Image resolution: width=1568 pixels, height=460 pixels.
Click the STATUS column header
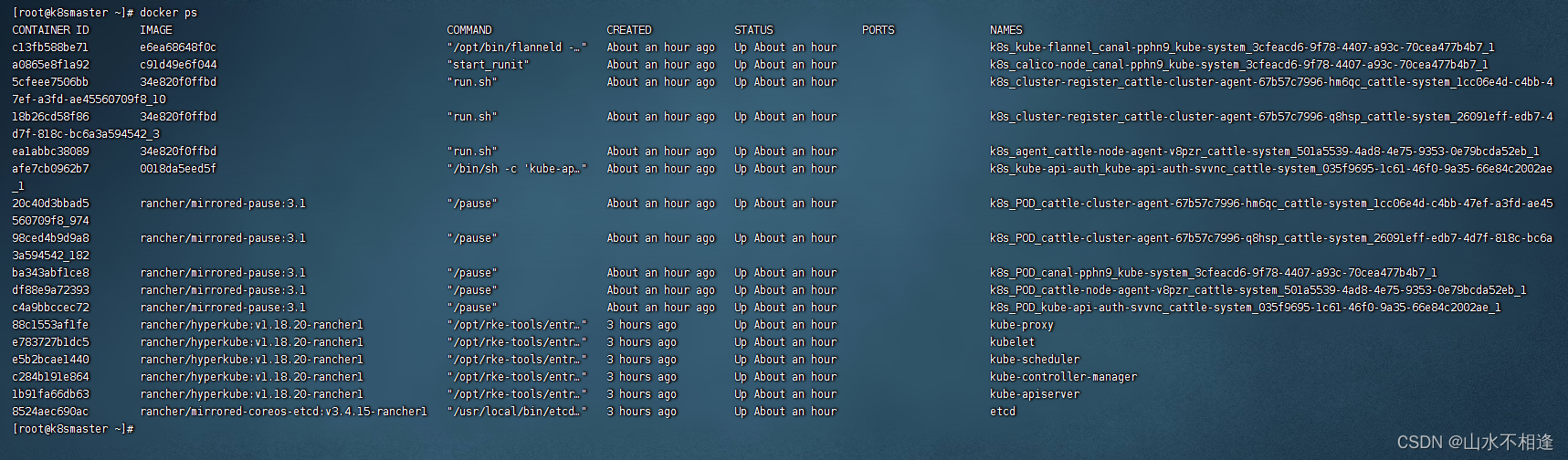tap(753, 30)
